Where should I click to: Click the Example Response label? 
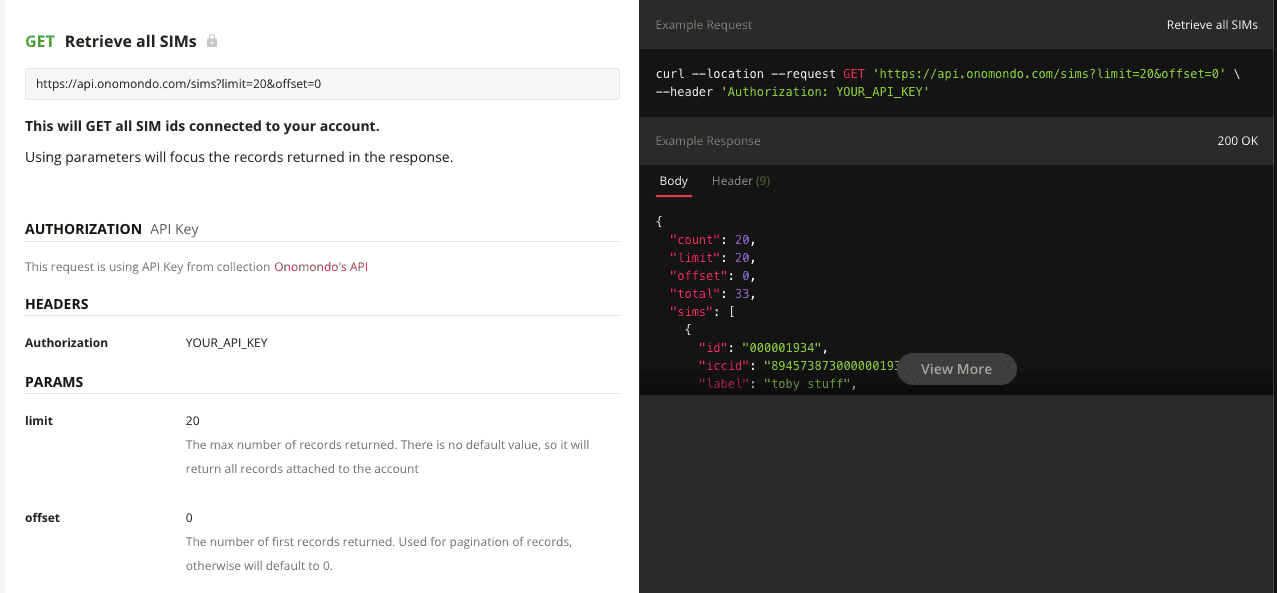pyautogui.click(x=708, y=141)
